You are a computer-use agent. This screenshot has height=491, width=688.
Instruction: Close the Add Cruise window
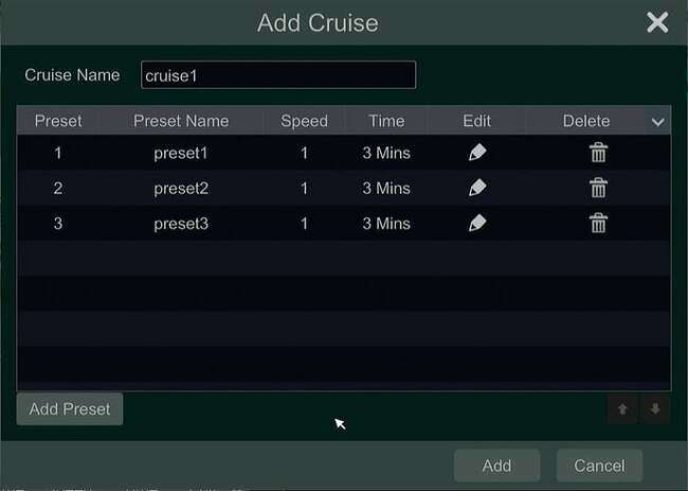pyautogui.click(x=657, y=22)
